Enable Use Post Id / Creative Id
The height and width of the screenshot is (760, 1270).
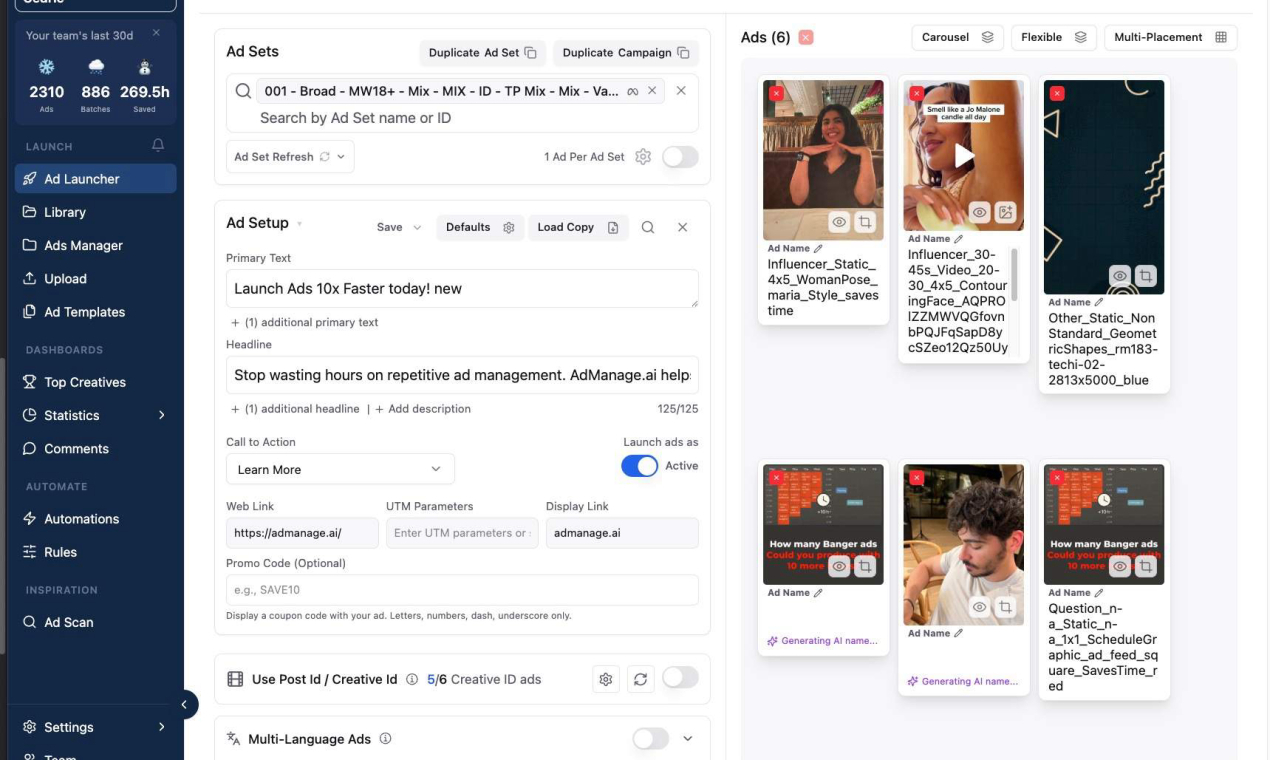(680, 678)
